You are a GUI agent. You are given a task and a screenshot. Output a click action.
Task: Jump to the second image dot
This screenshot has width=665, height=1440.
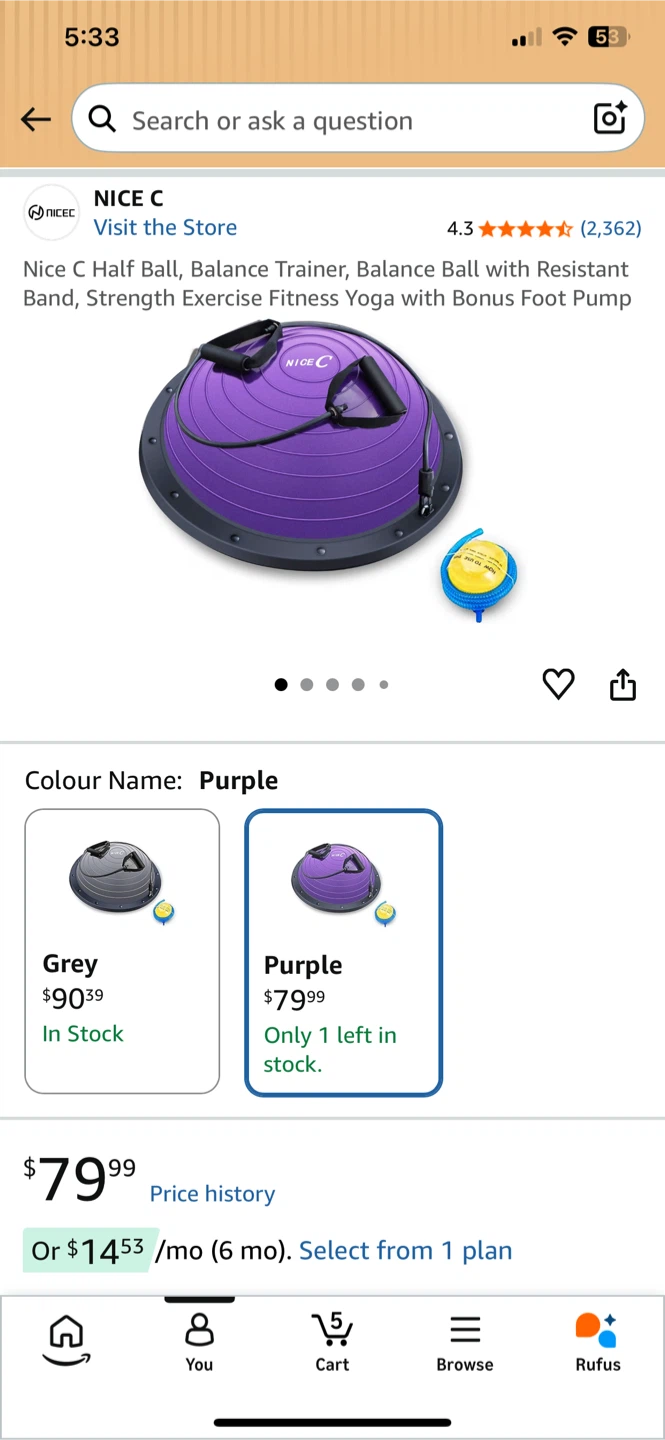(307, 685)
